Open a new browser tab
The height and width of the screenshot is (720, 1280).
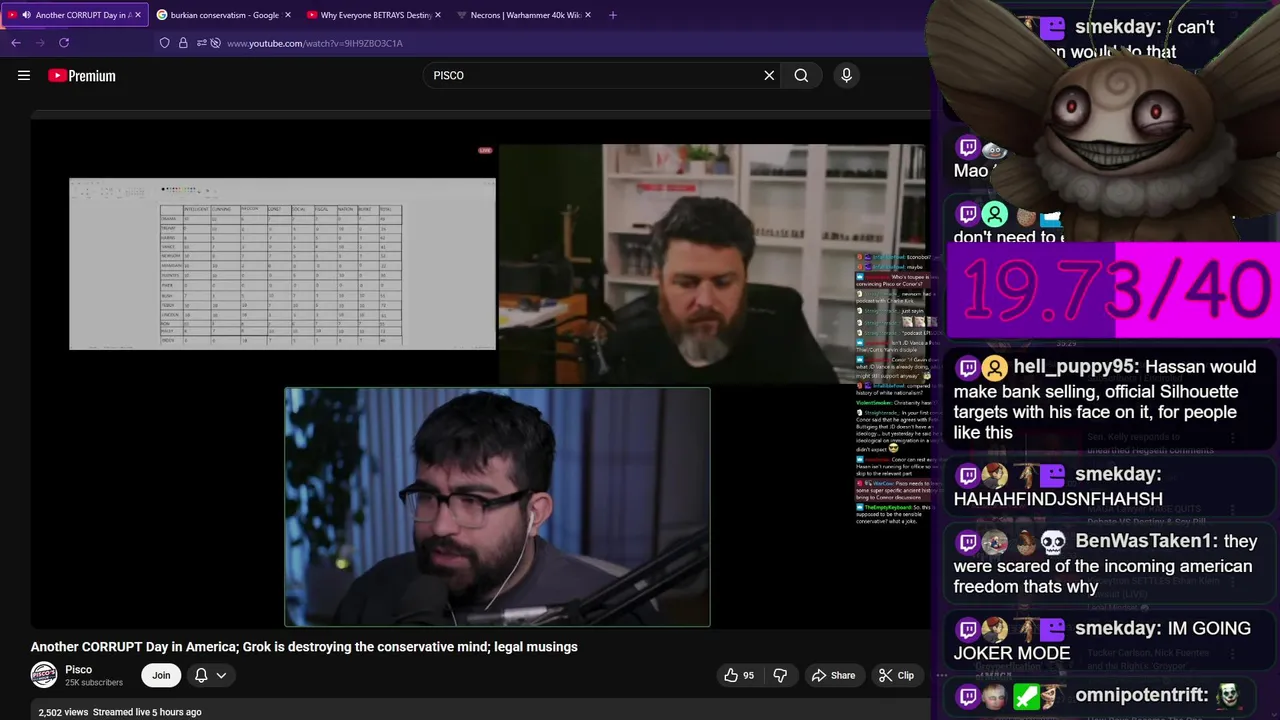tap(613, 15)
